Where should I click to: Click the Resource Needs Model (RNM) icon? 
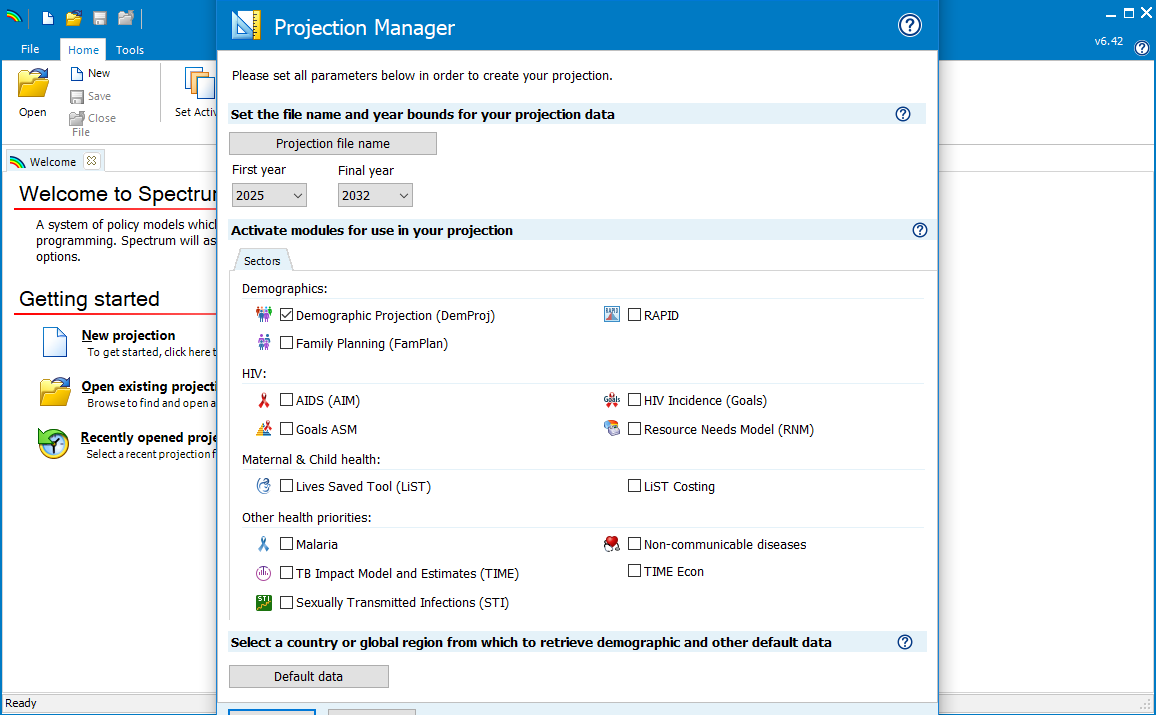point(612,428)
